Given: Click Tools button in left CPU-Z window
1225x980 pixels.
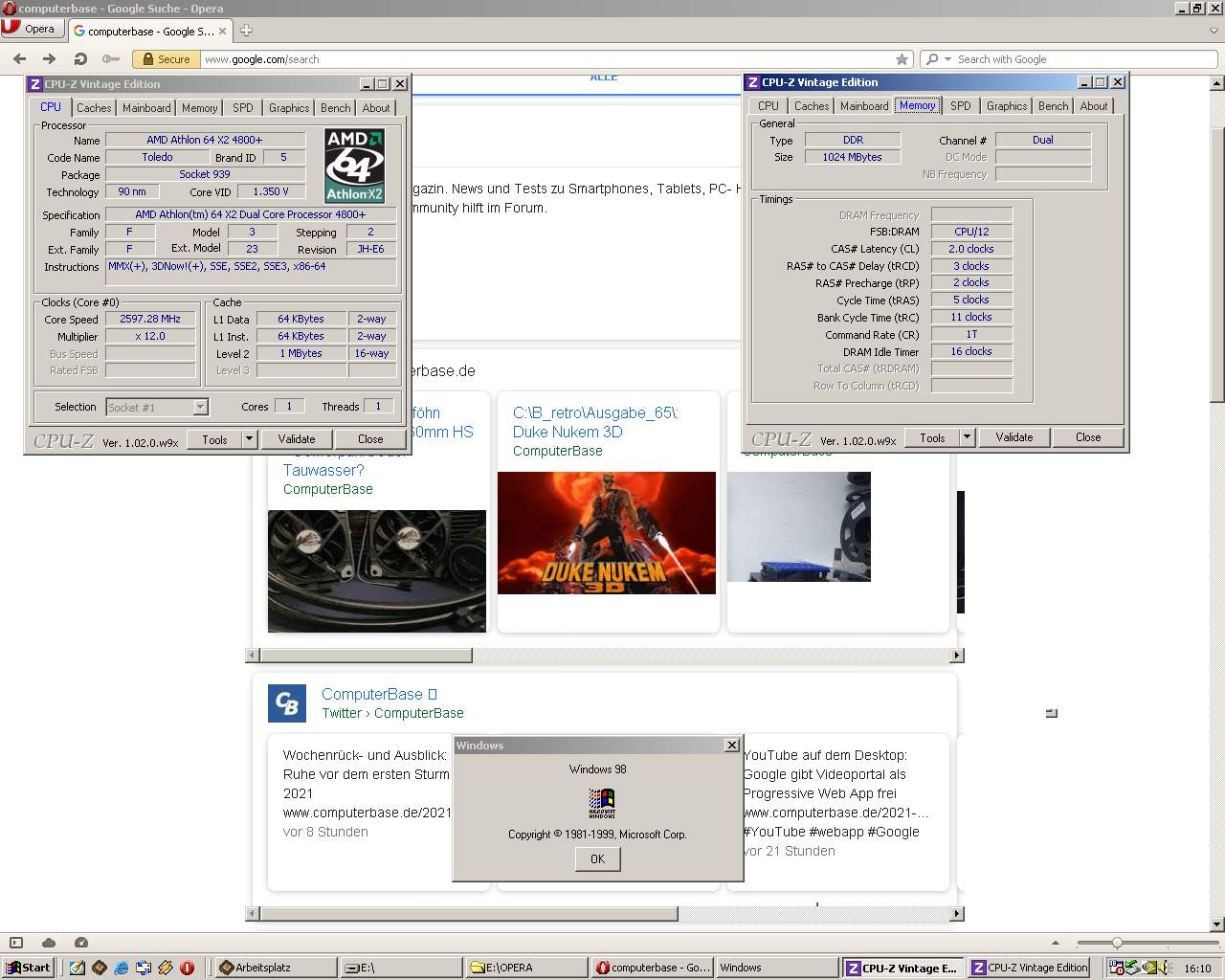Looking at the screenshot, I should coord(214,439).
